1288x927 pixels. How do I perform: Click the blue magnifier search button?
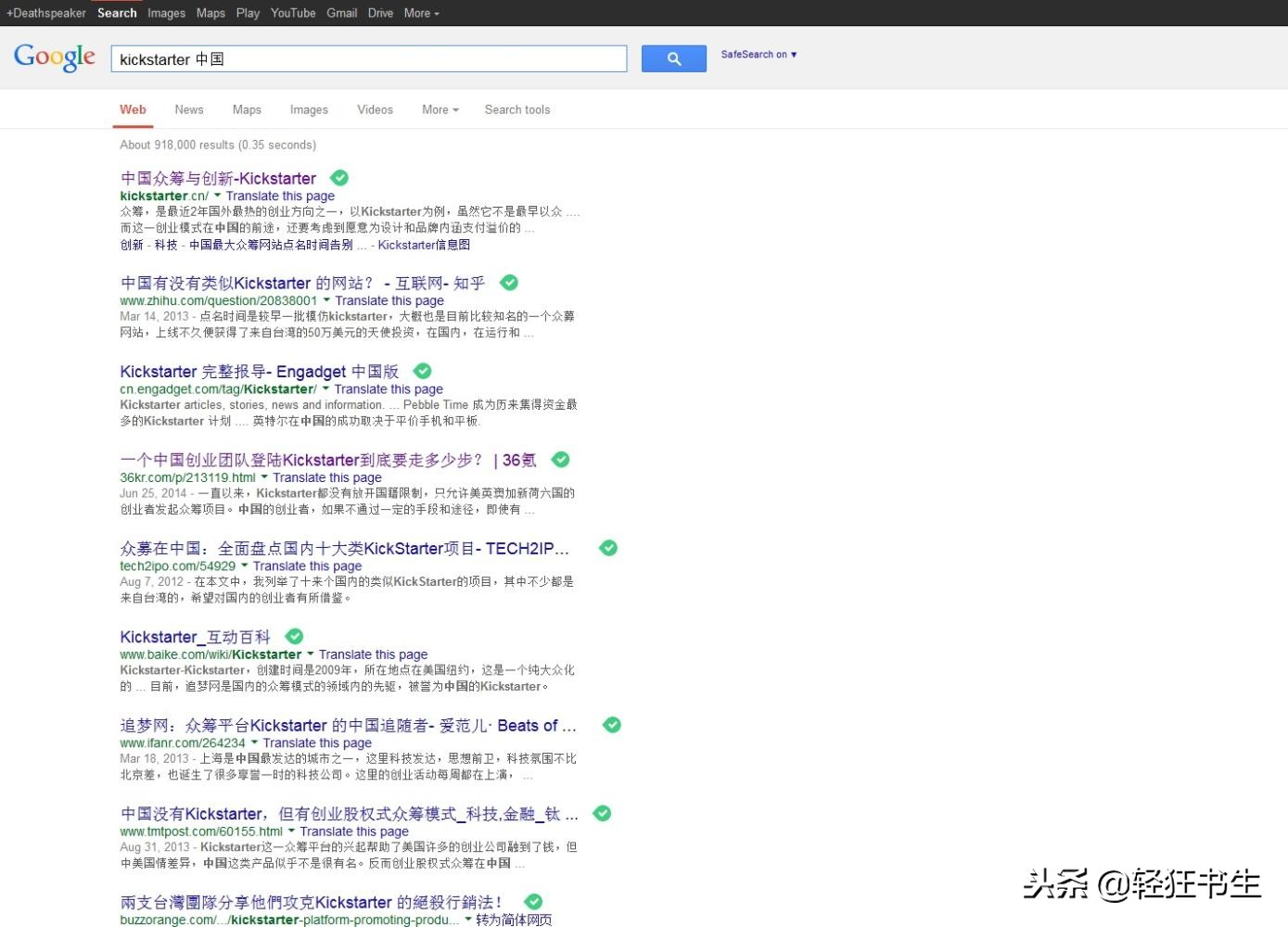coord(673,57)
